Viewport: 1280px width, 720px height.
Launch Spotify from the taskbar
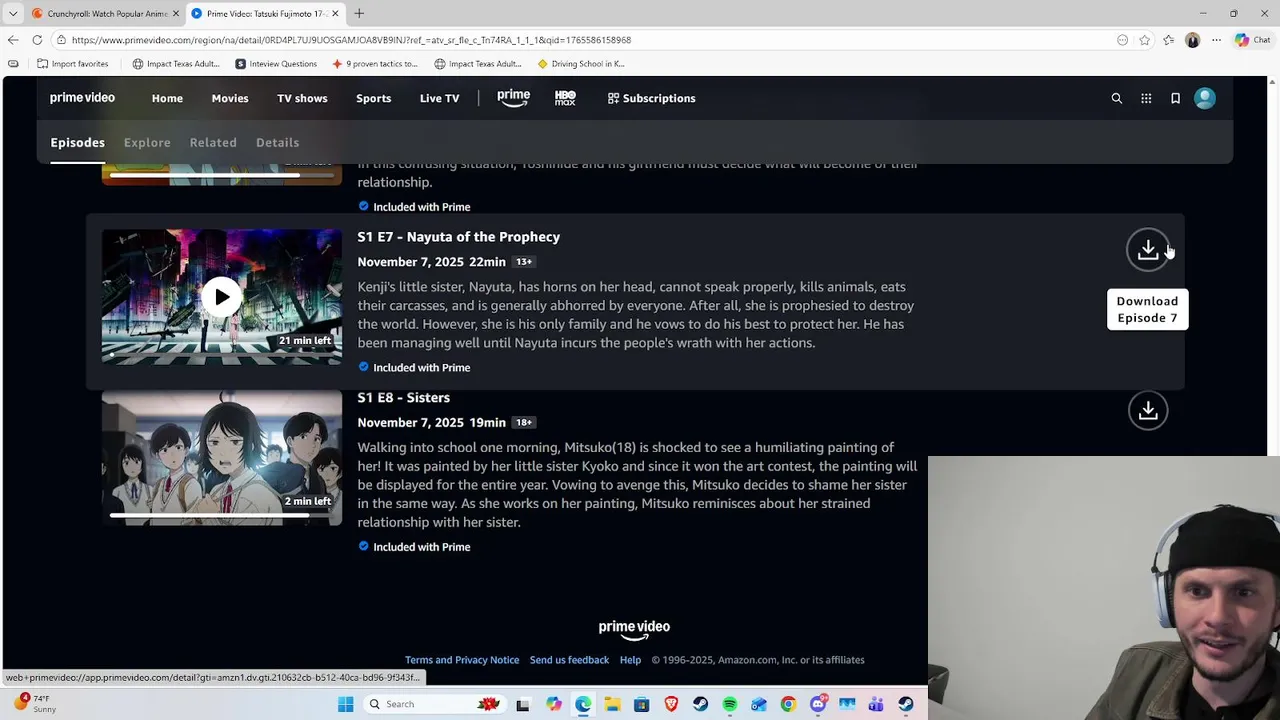[x=729, y=704]
